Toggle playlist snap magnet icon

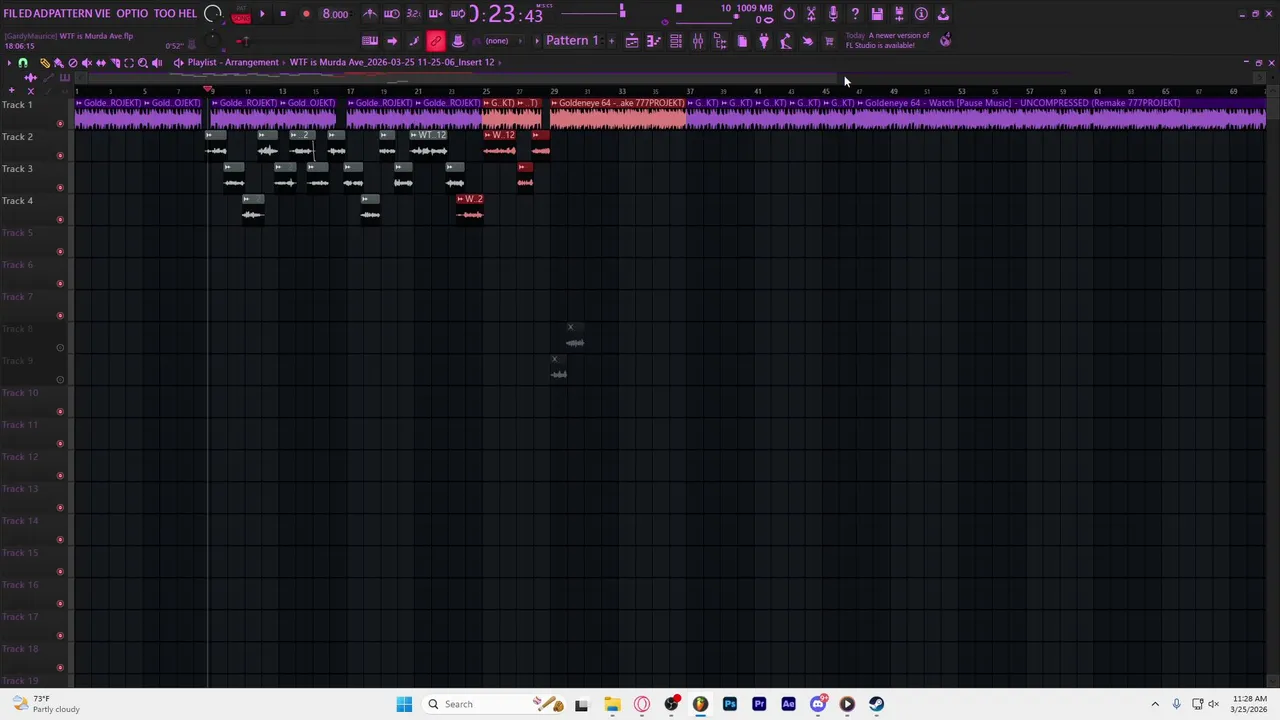[x=23, y=62]
